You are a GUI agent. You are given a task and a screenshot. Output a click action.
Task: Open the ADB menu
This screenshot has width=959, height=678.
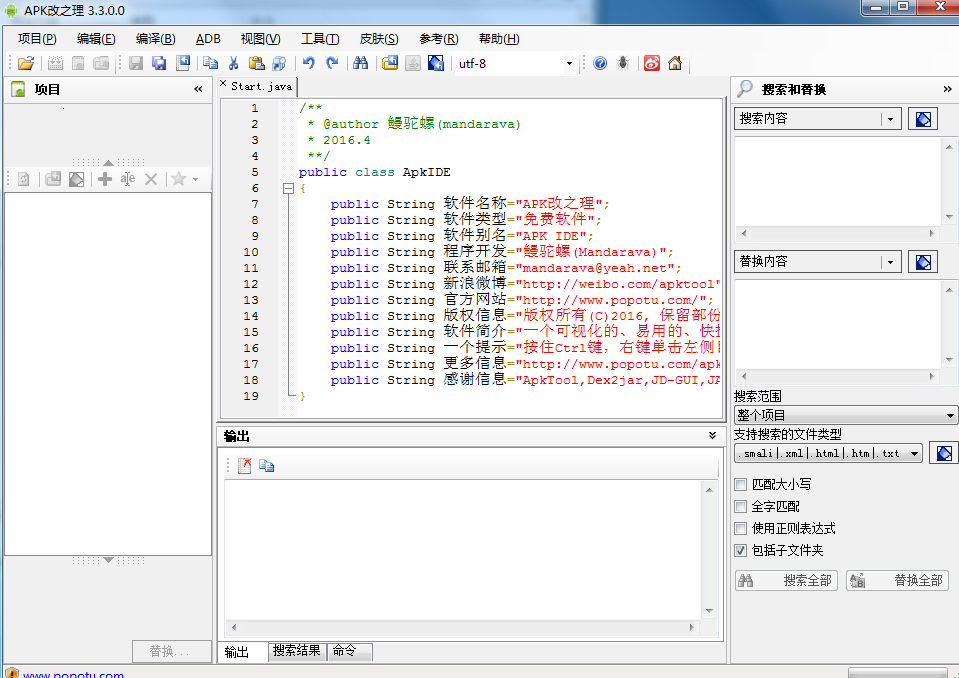tap(208, 39)
